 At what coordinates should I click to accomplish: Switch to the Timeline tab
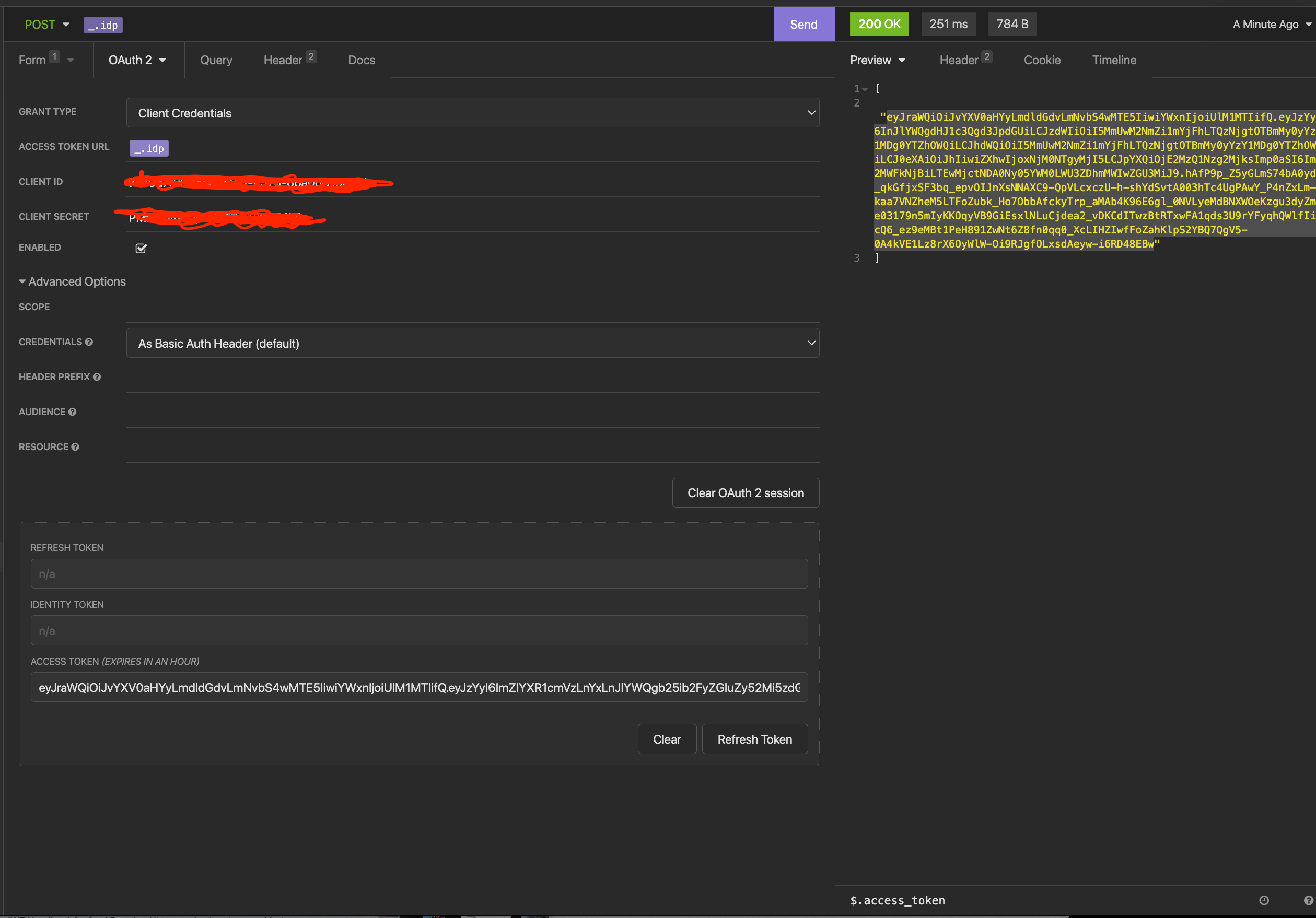(1113, 60)
